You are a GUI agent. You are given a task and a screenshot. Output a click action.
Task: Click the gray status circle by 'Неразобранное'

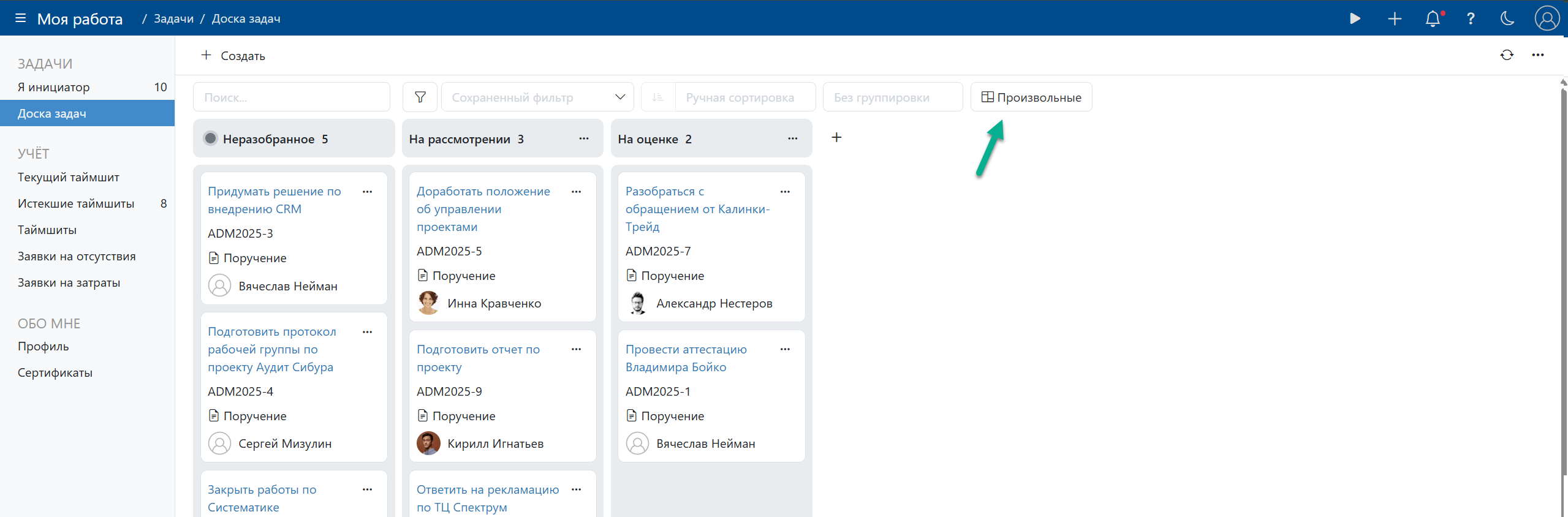coord(210,138)
